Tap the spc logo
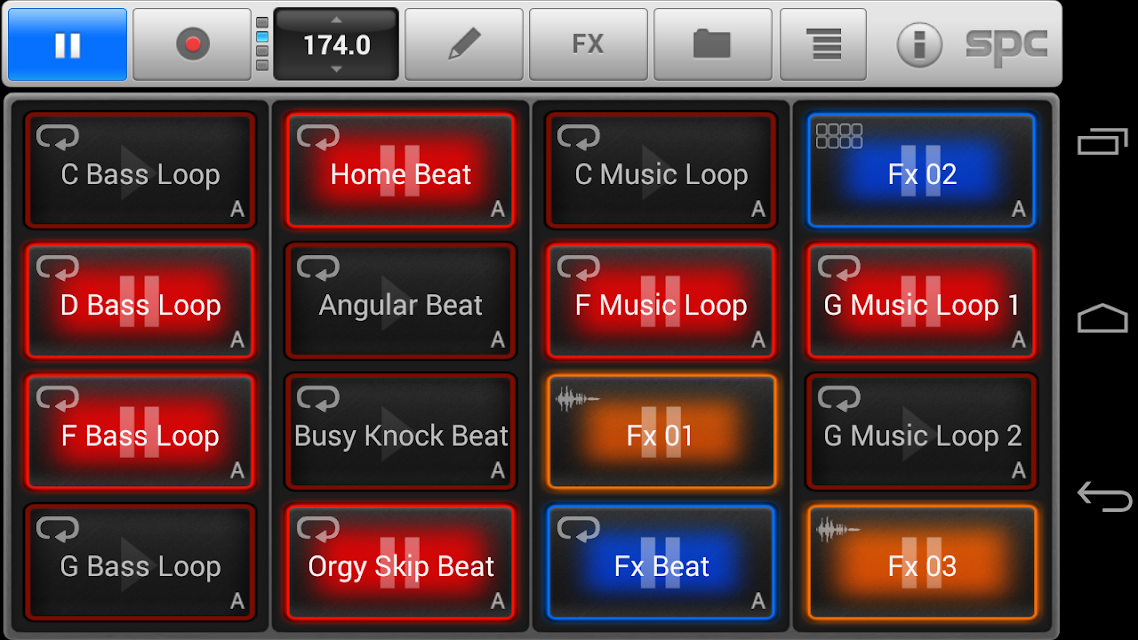The image size is (1138, 640). 1006,46
